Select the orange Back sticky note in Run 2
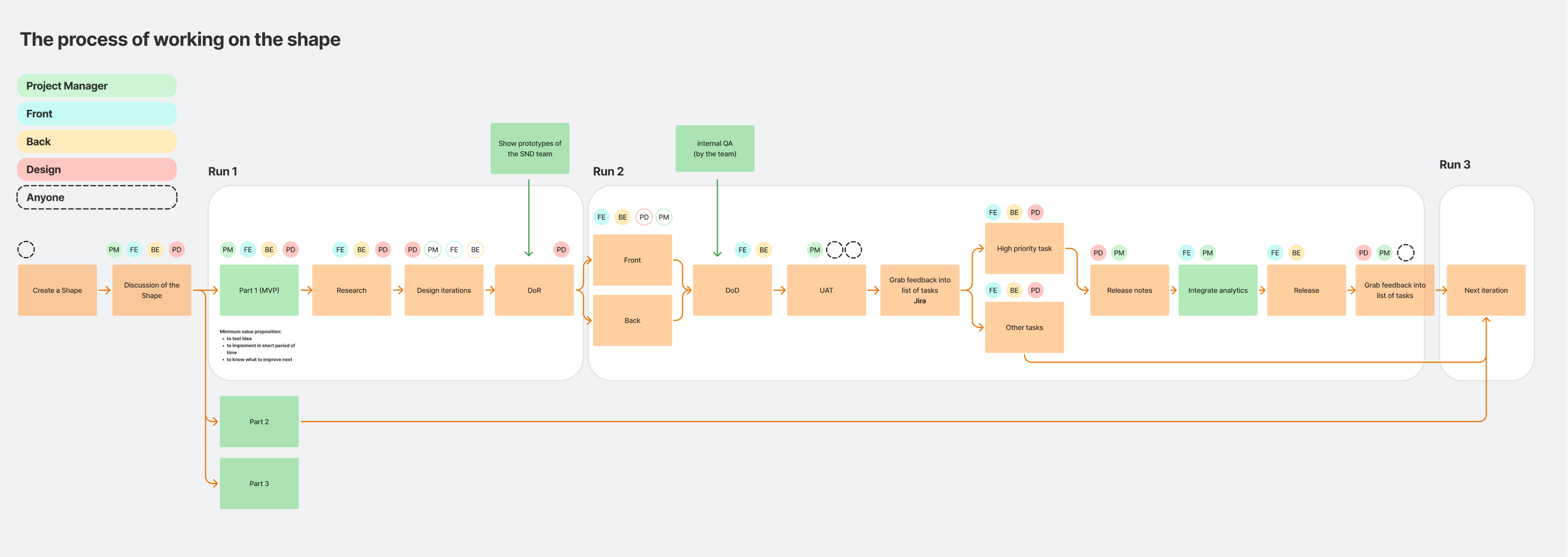This screenshot has width=1568, height=557. 632,321
